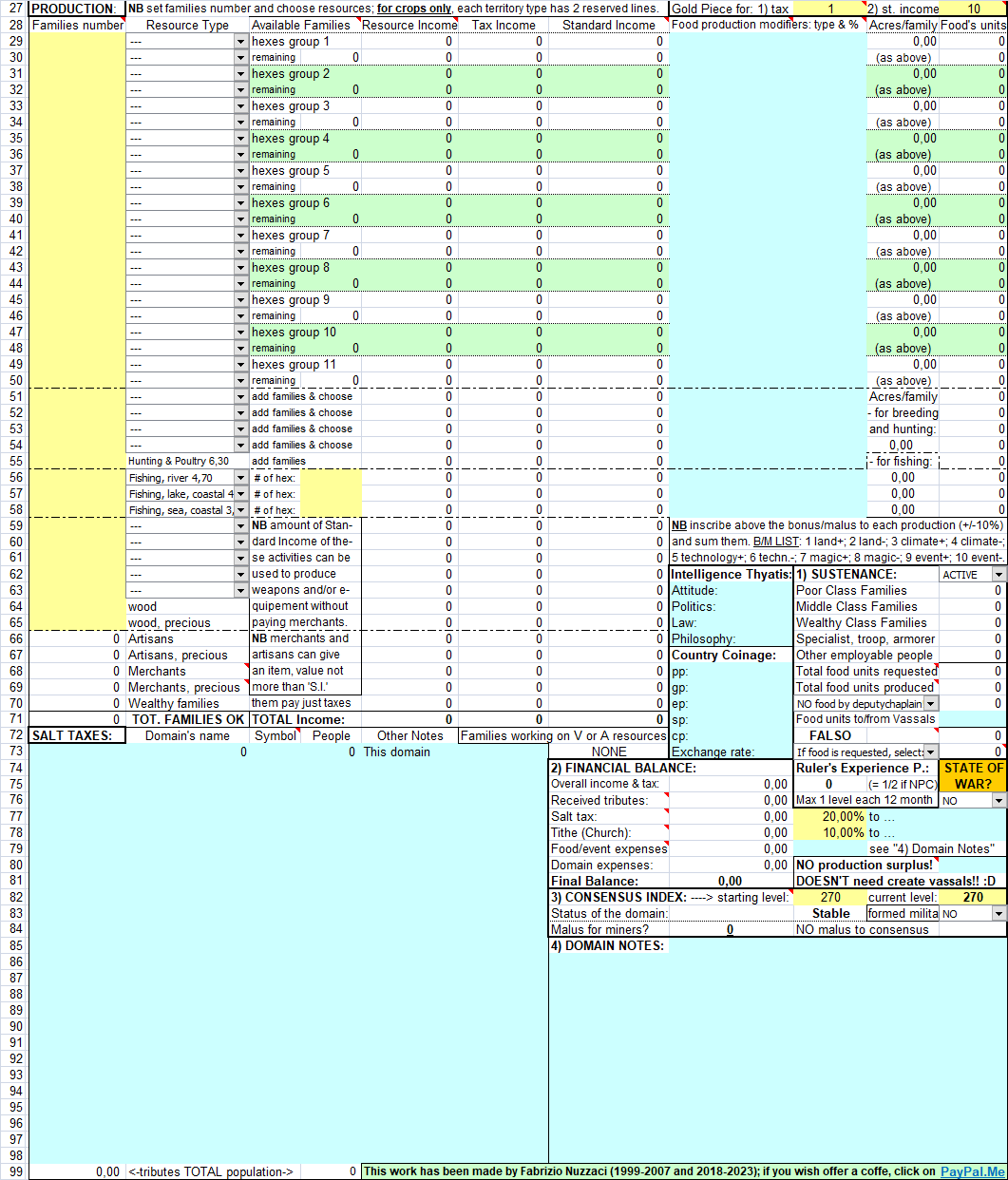Click the 'PRODUCTION:' heading cell

click(x=77, y=9)
